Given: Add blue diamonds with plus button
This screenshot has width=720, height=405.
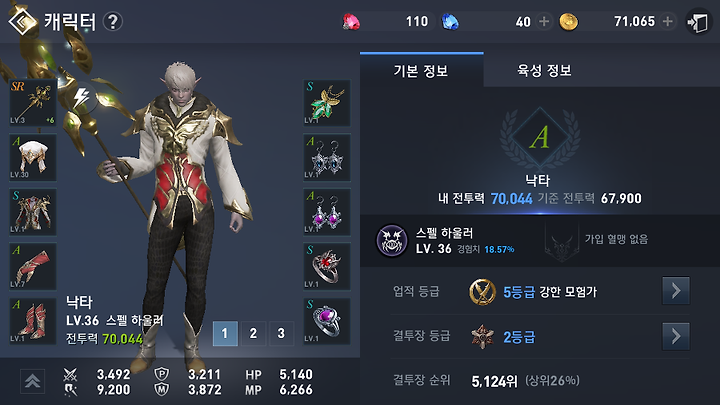Looking at the screenshot, I should (544, 22).
